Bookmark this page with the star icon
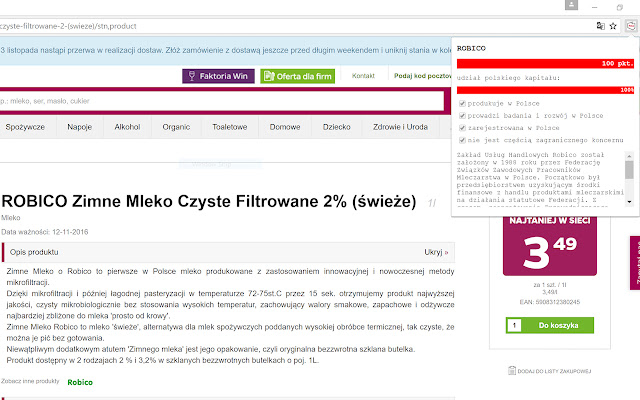The width and height of the screenshot is (640, 400). (x=613, y=26)
